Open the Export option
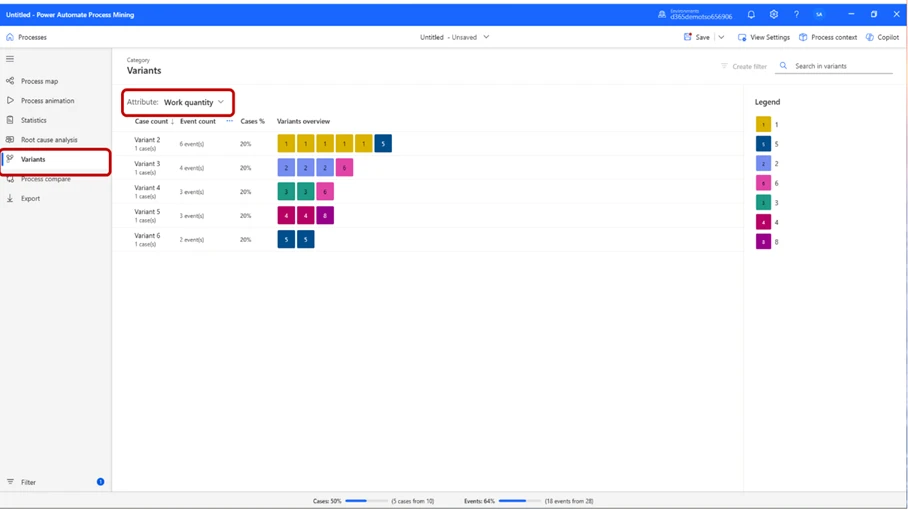Screen dimensions: 908x510 [31, 199]
